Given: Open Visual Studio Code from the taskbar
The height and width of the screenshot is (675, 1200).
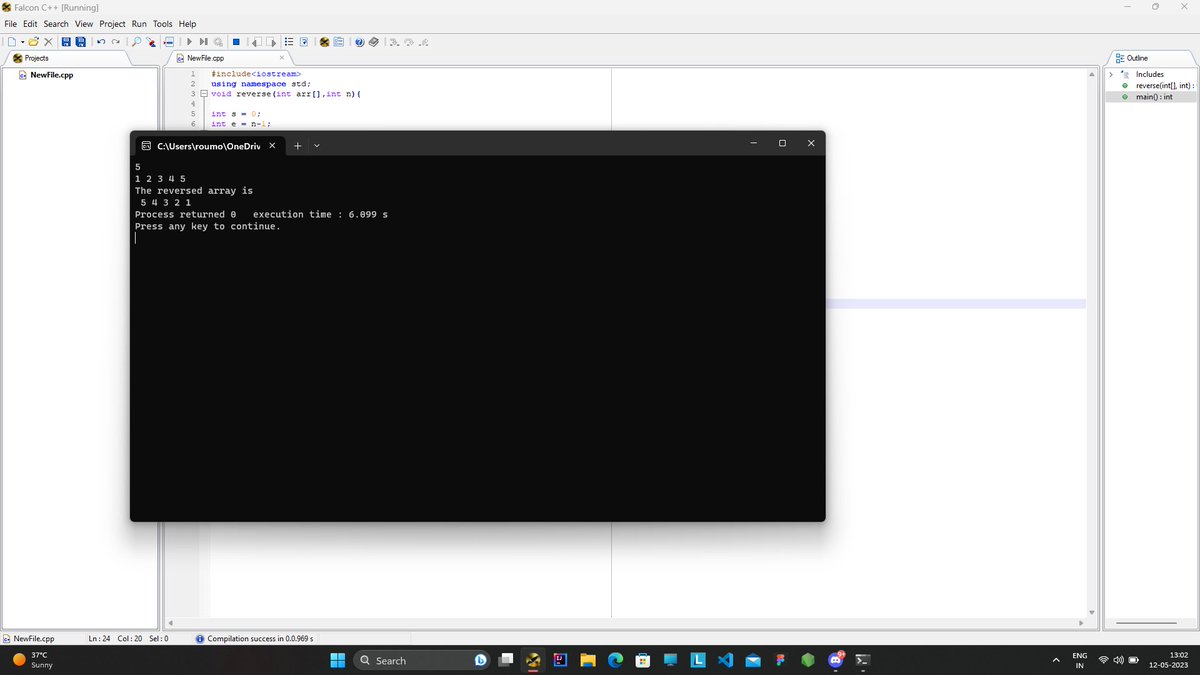Looking at the screenshot, I should tap(725, 660).
